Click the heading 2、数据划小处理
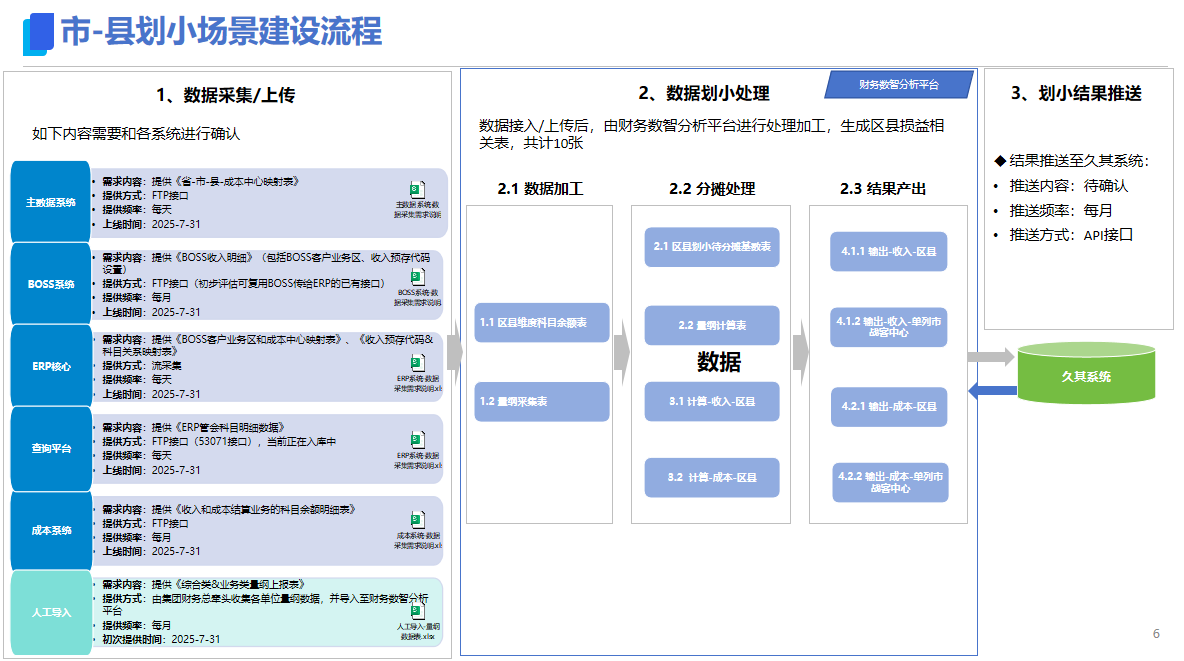 pos(704,93)
